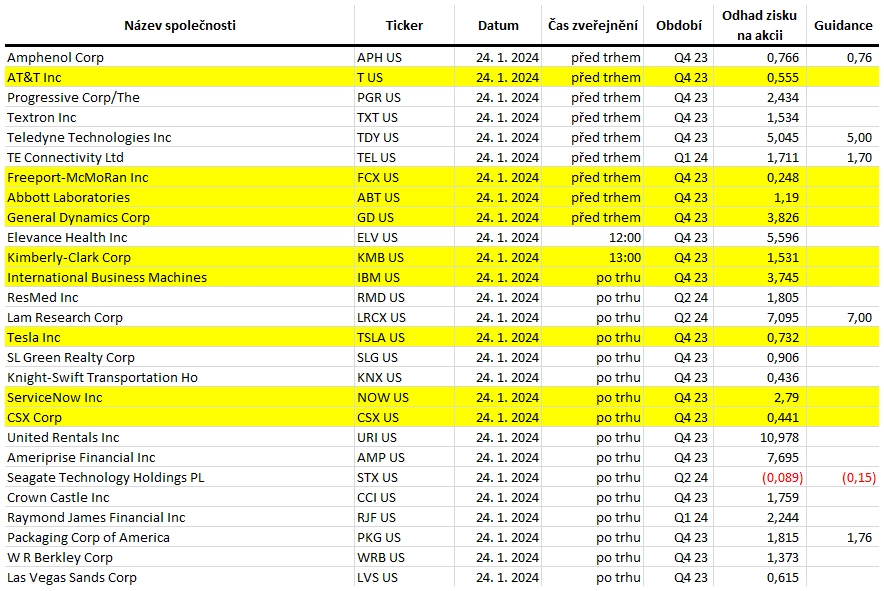The width and height of the screenshot is (884, 591).
Task: Click the Q1 24 period for TE Connectivity
Action: click(691, 157)
